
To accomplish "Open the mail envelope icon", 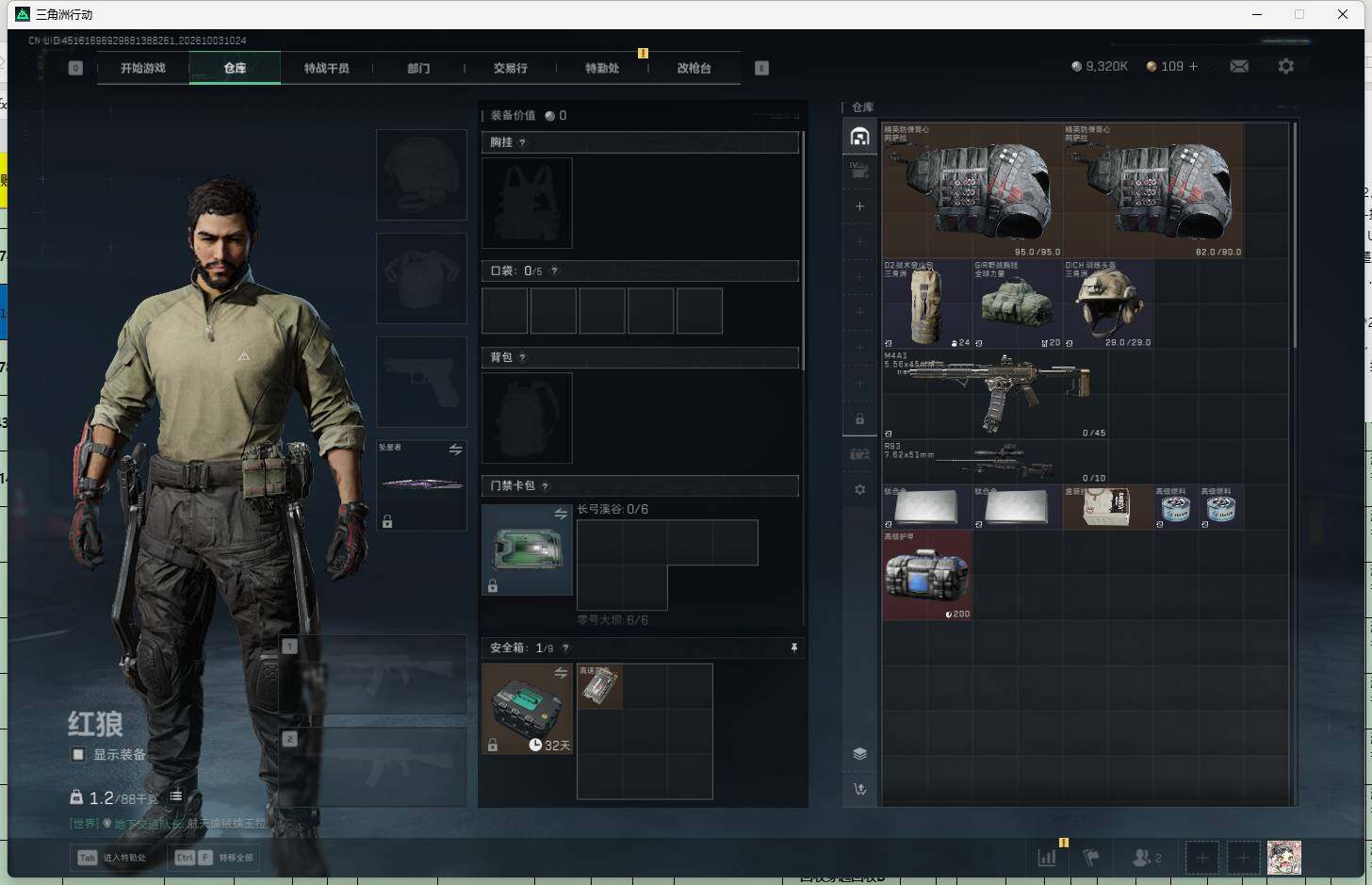I will [x=1239, y=66].
